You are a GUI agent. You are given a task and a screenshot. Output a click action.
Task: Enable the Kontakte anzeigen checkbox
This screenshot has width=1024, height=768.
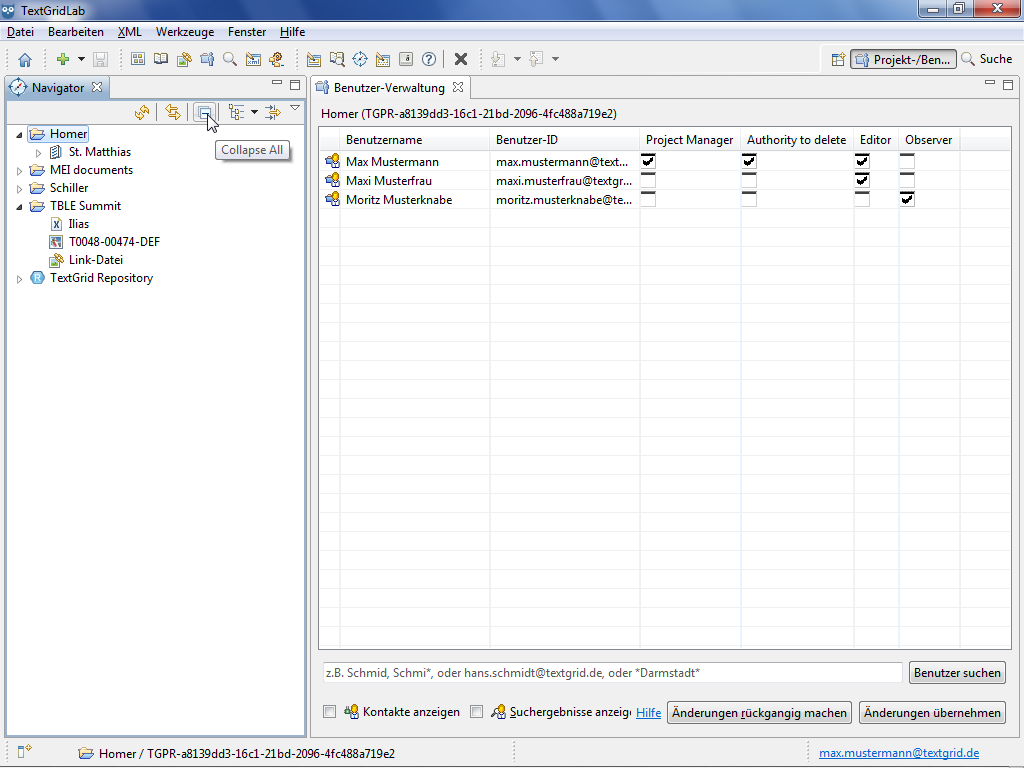(330, 712)
